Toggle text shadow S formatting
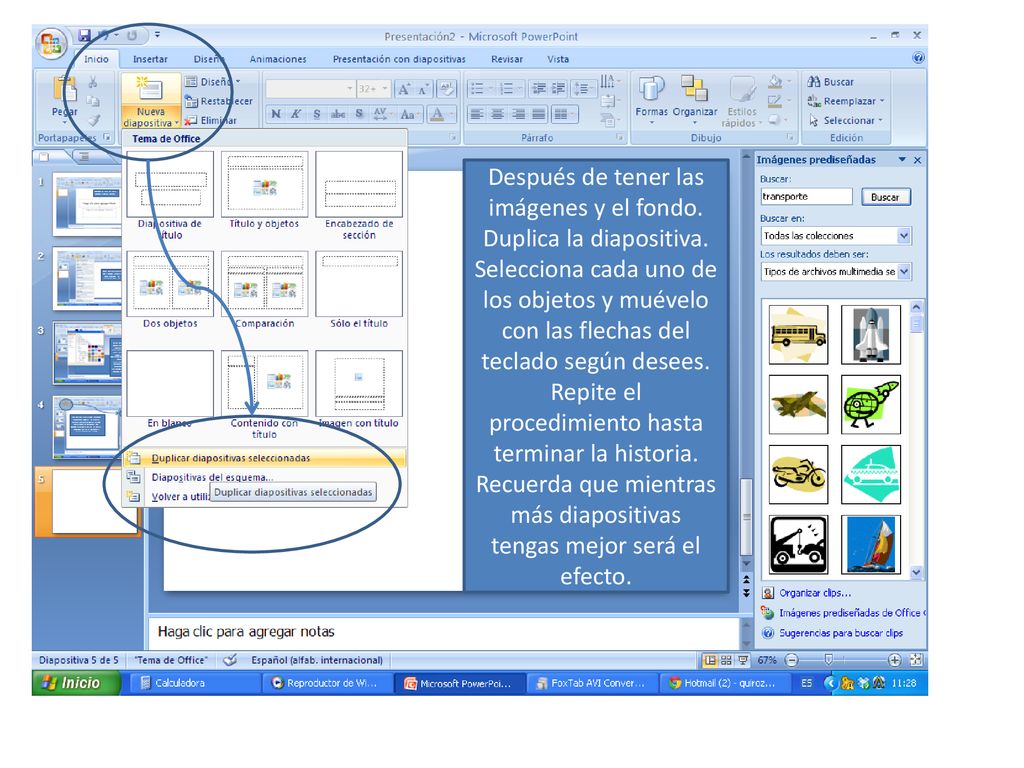The image size is (1024, 768). point(359,114)
